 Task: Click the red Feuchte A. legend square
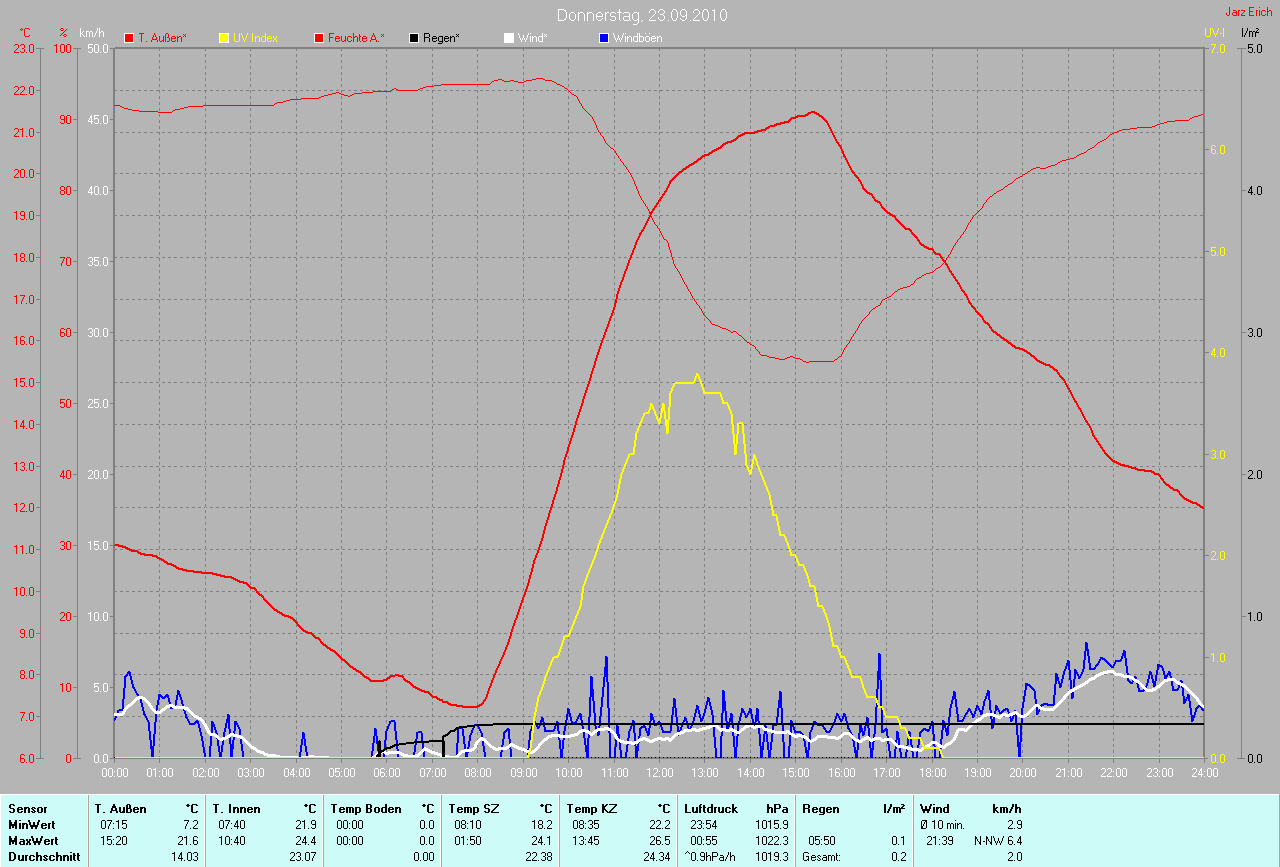coord(319,38)
